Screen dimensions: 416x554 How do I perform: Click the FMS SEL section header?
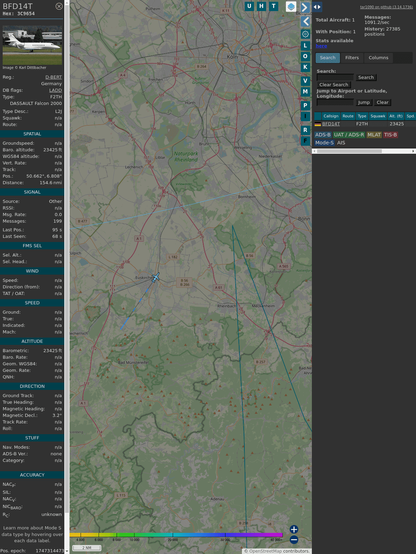point(32,246)
